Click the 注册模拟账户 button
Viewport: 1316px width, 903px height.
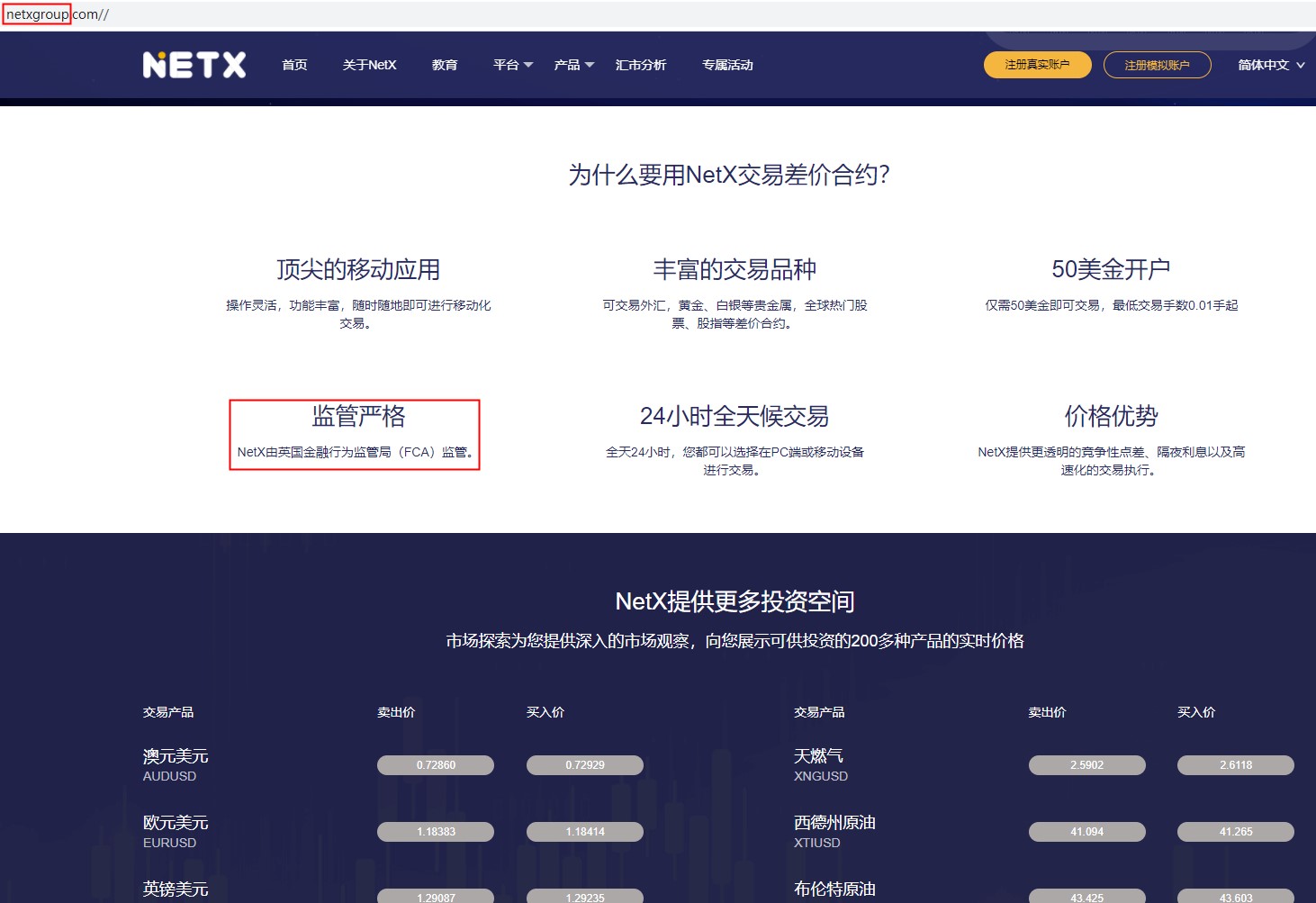[x=1157, y=64]
